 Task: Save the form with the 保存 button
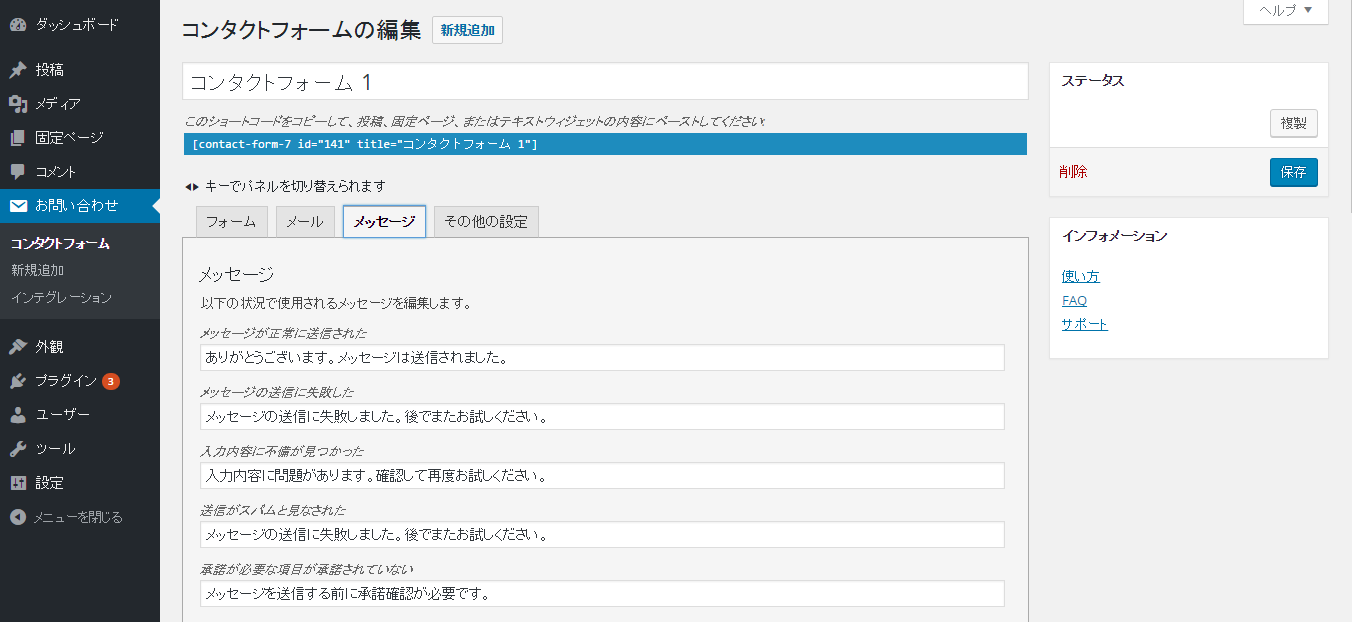[1293, 172]
